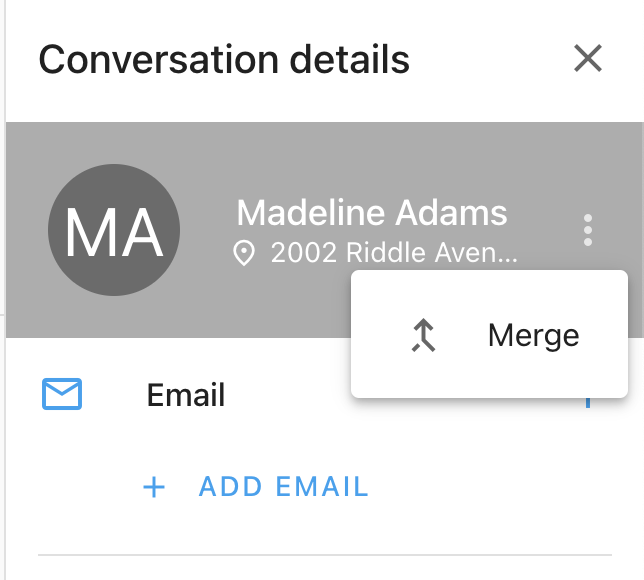Click the merge arrows icon

click(x=424, y=336)
